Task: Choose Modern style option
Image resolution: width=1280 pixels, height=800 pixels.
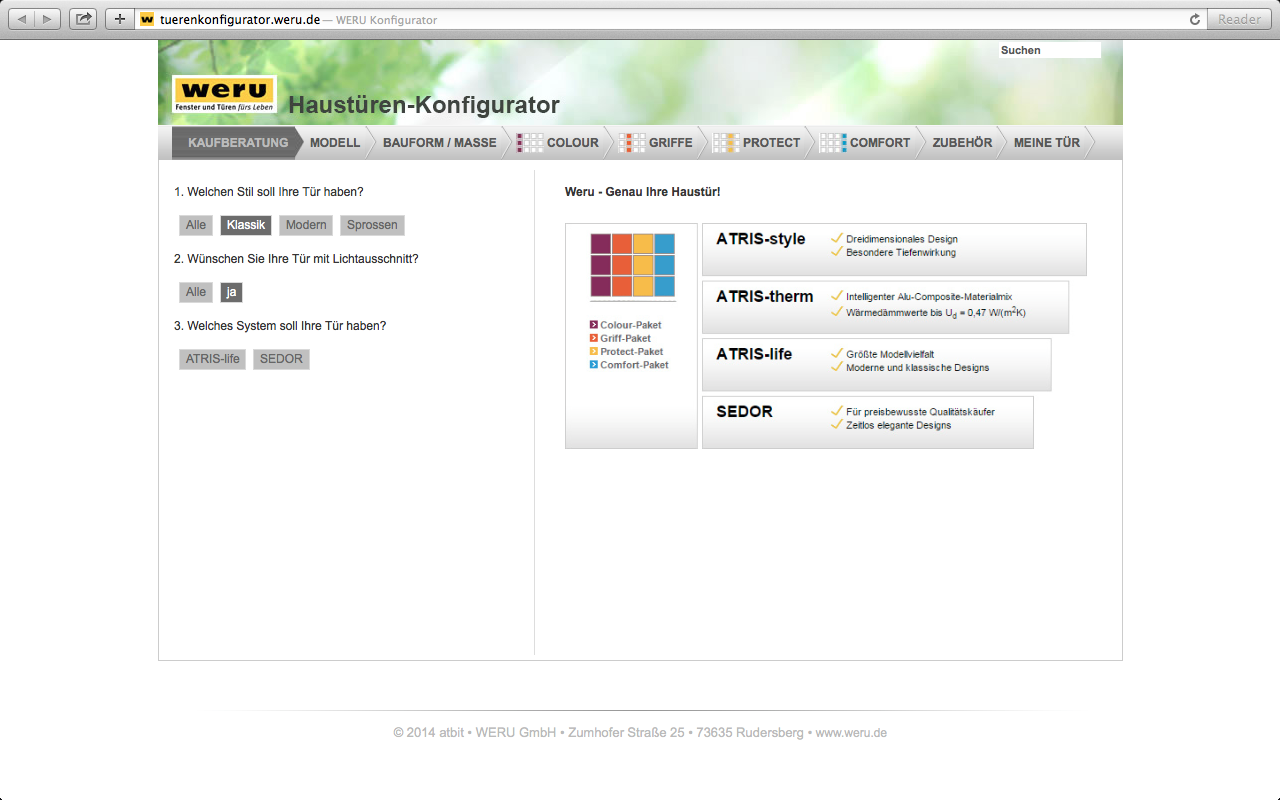Action: 306,225
